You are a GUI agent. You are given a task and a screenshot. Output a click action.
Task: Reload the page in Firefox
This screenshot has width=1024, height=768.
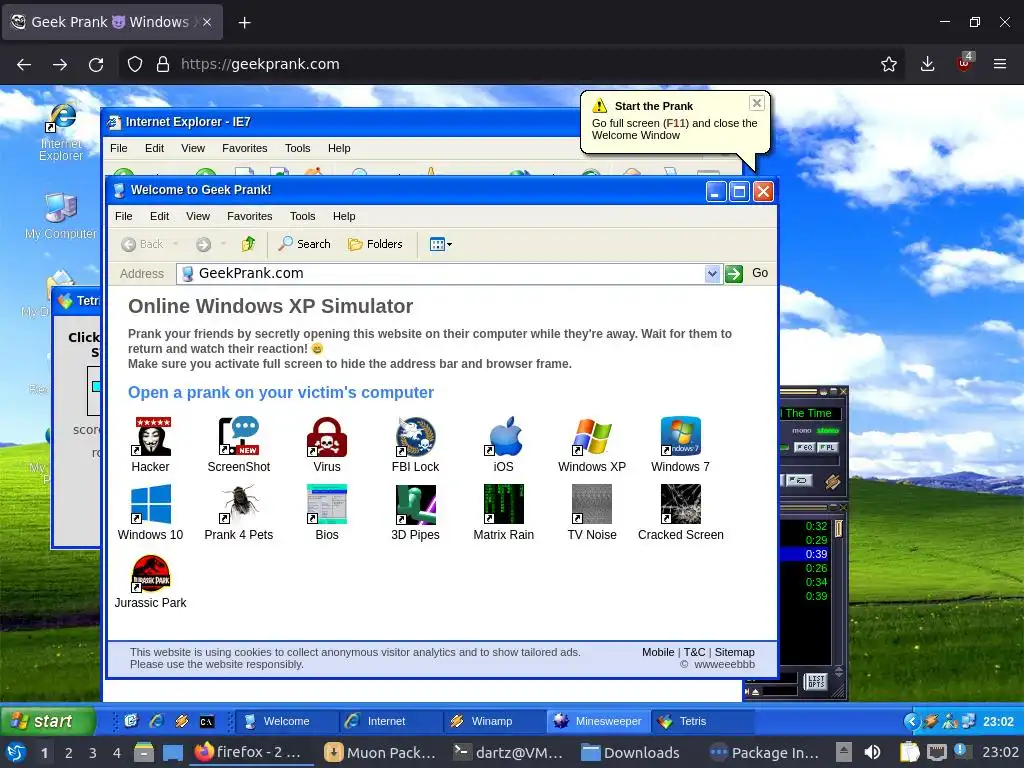[96, 64]
